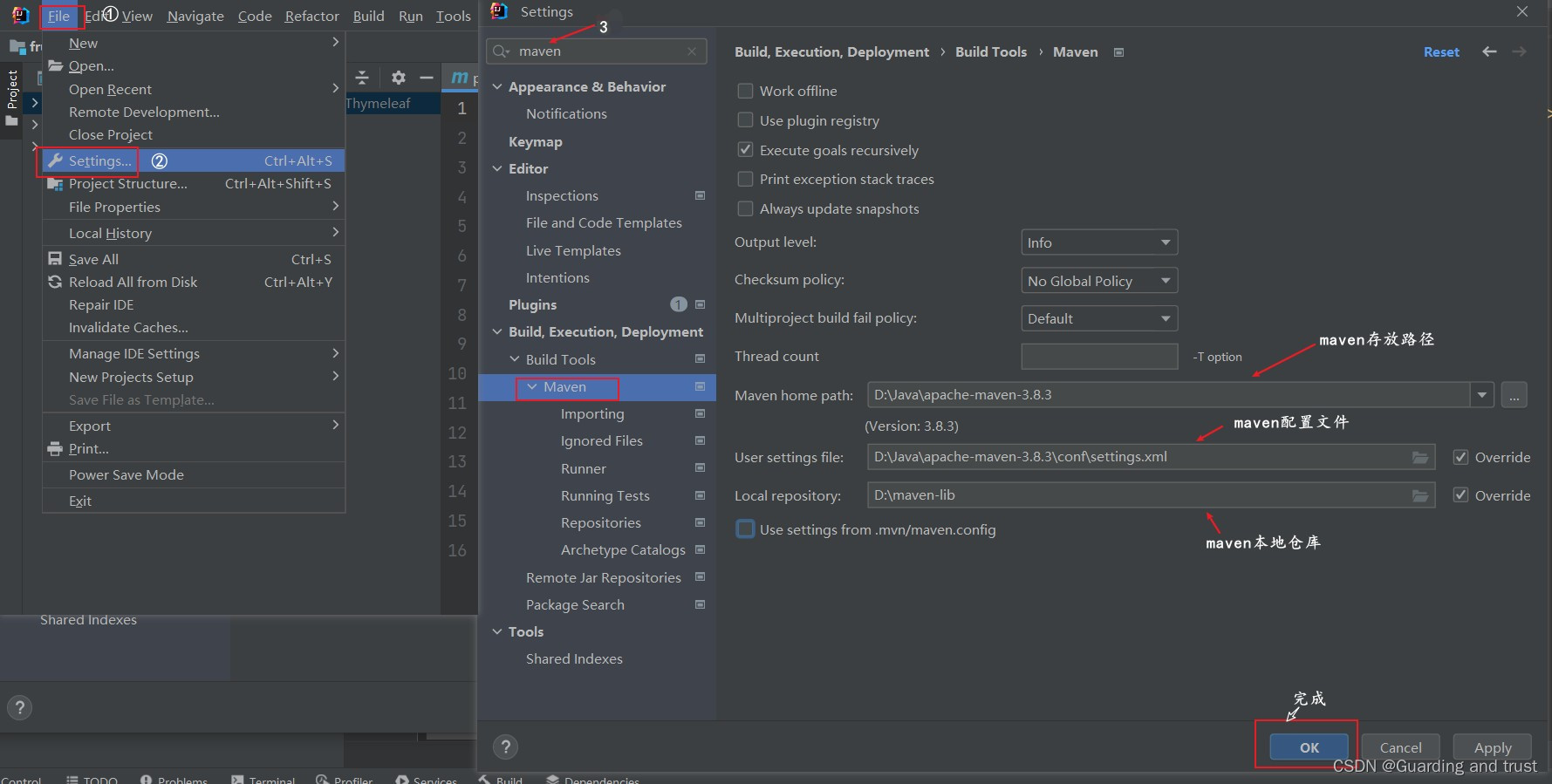Click the Apply button
This screenshot has width=1552, height=784.
tap(1492, 747)
